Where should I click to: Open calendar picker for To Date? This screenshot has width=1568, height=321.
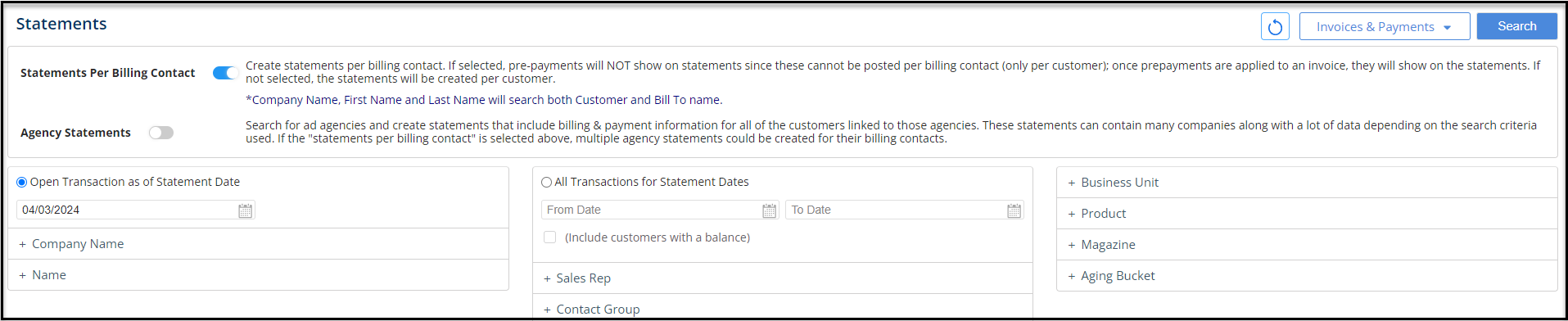[x=1014, y=210]
